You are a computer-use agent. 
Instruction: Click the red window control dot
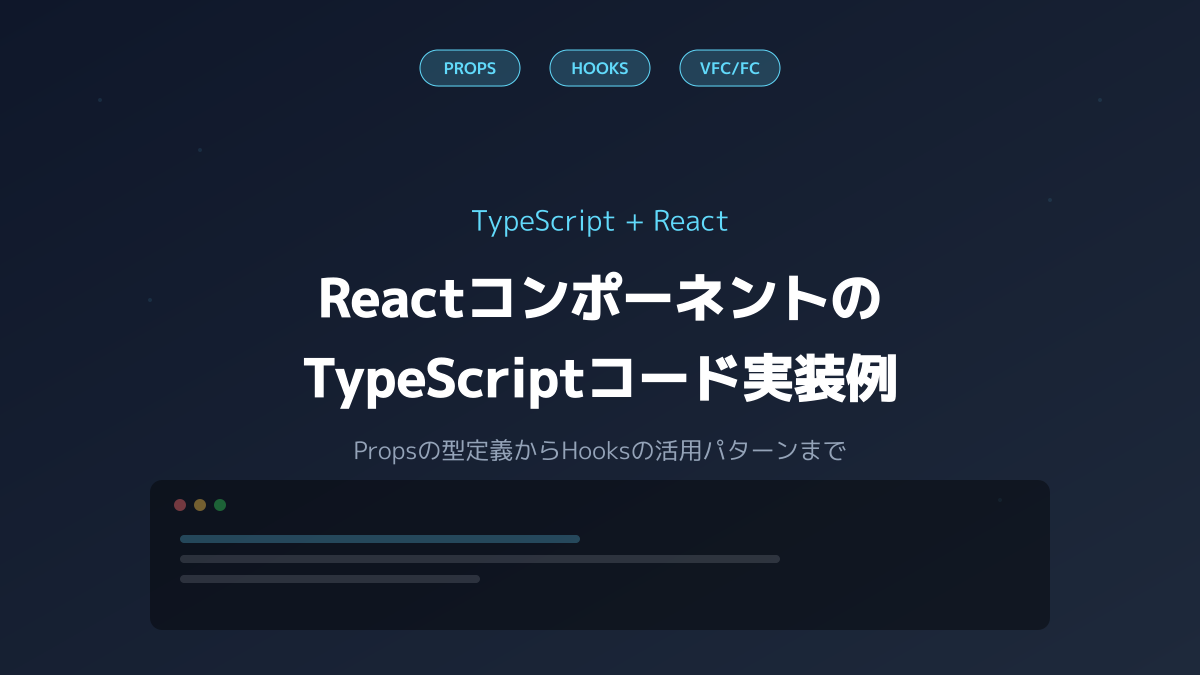pos(180,505)
